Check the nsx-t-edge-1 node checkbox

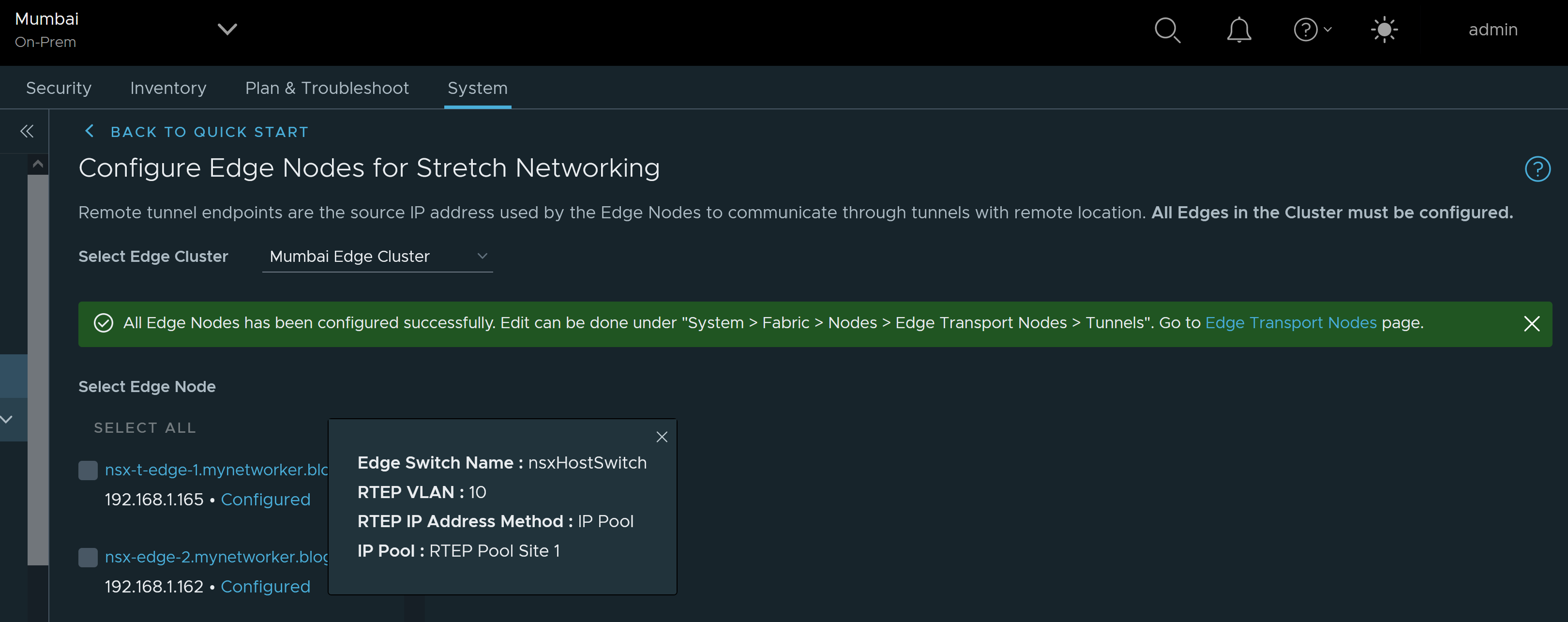pyautogui.click(x=88, y=470)
